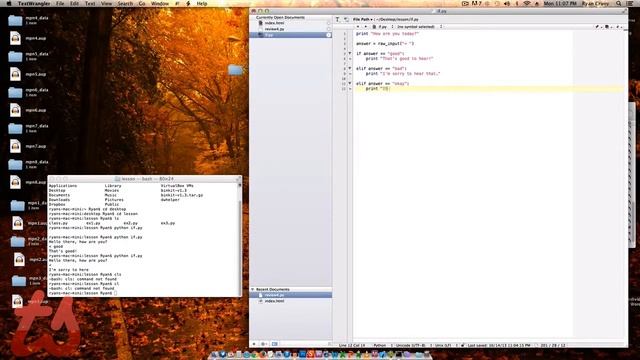Select if.py in the open documents list
This screenshot has width=640, height=360.
click(291, 35)
